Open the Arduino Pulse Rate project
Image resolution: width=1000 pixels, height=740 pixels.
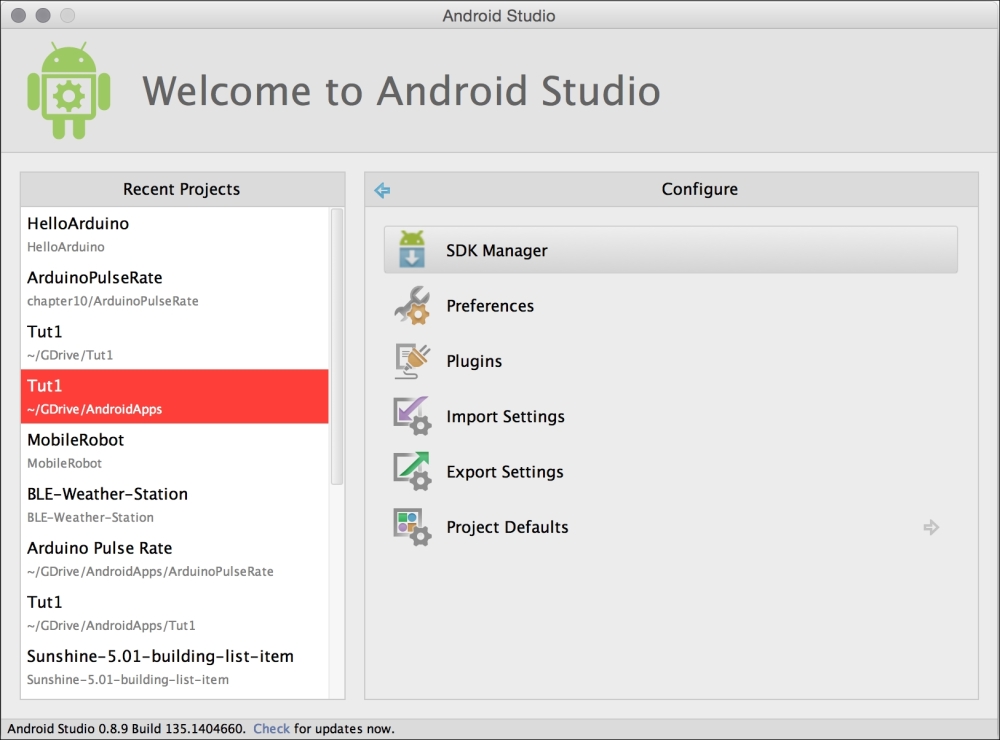[x=175, y=559]
